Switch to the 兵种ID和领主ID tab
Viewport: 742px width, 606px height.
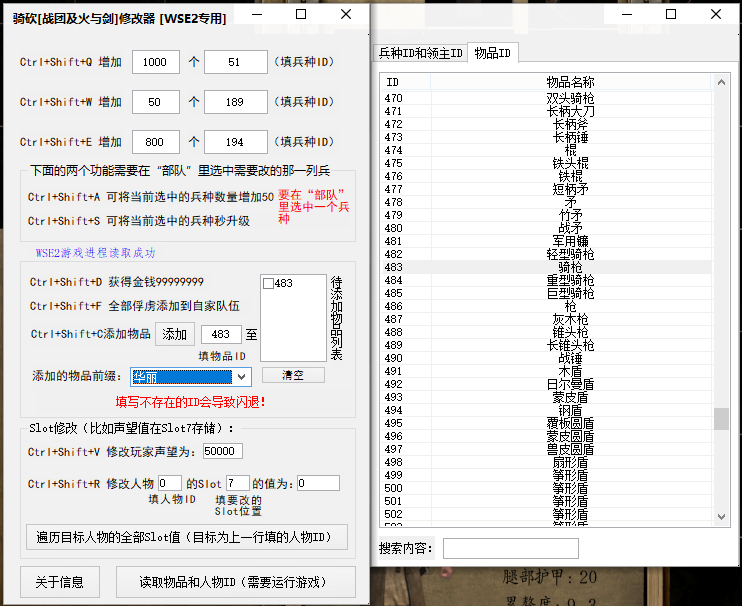420,53
